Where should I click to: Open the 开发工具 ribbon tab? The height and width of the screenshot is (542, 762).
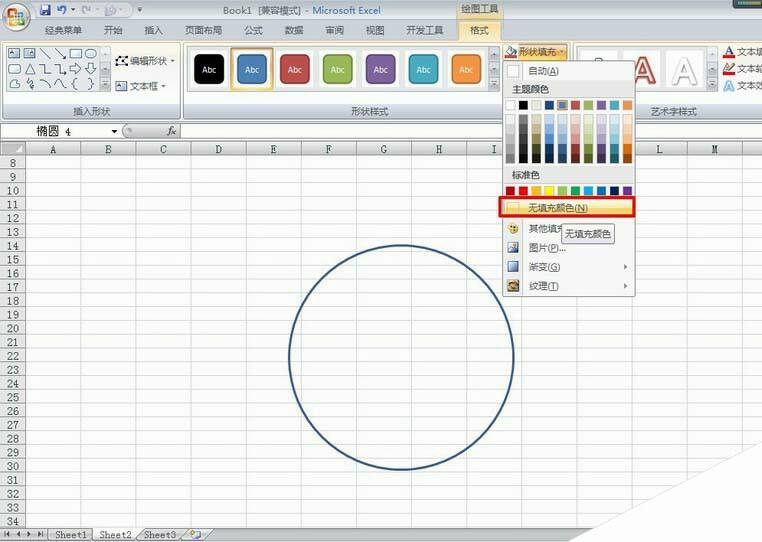pos(424,31)
